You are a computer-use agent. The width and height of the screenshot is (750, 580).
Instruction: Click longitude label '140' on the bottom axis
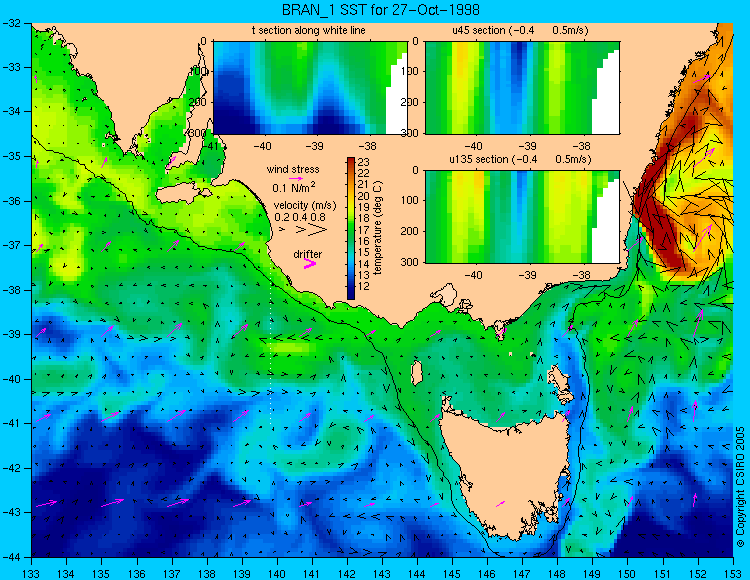tap(276, 574)
